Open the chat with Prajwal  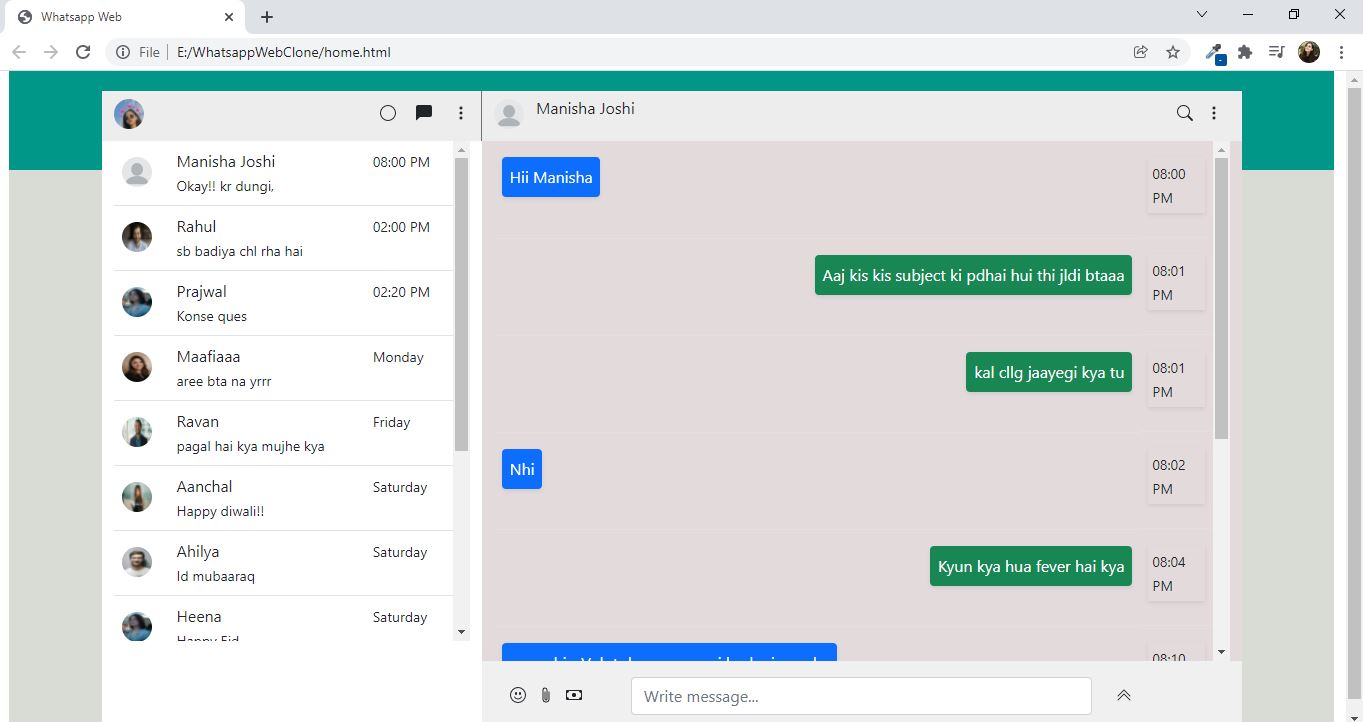click(280, 303)
